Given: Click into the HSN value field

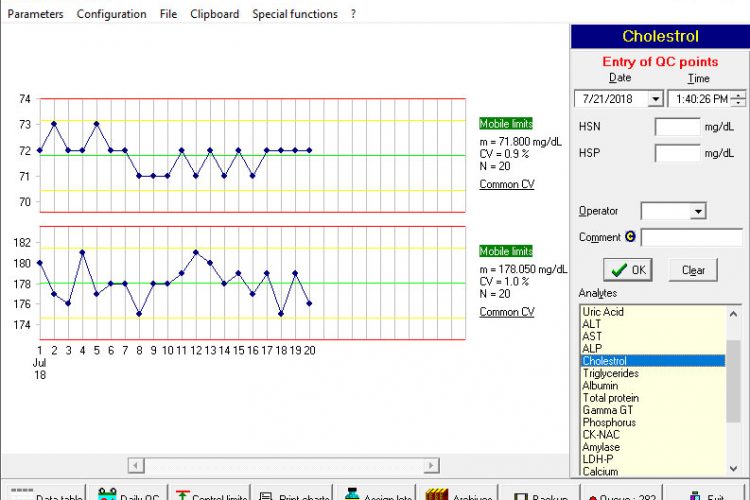Looking at the screenshot, I should [x=677, y=127].
